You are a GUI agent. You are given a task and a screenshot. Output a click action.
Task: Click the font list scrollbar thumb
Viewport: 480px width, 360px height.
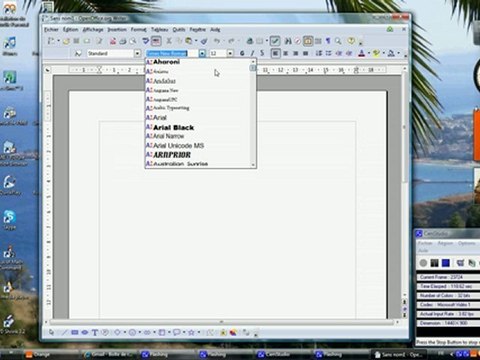click(x=253, y=68)
